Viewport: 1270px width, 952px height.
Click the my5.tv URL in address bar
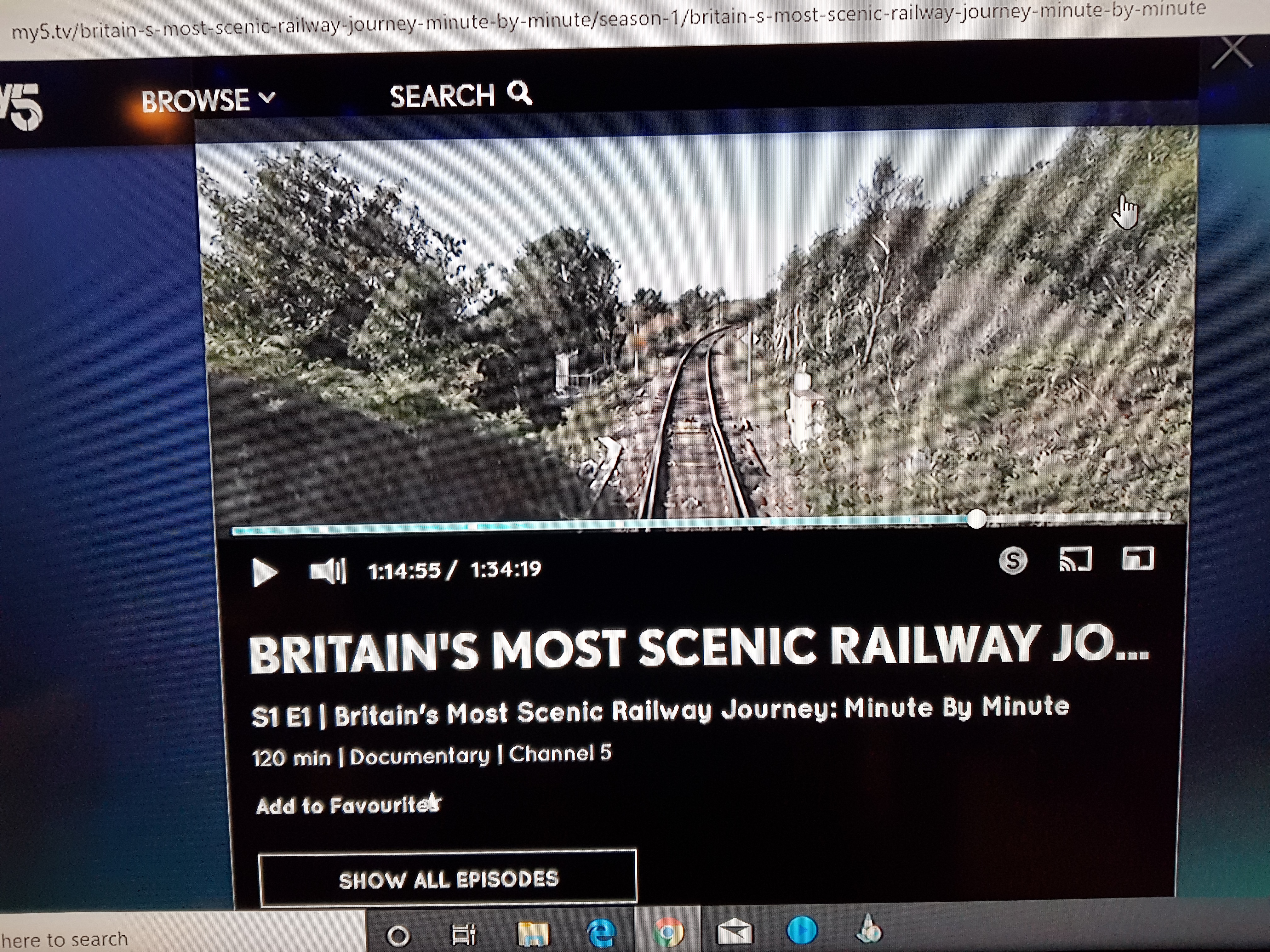tap(609, 21)
